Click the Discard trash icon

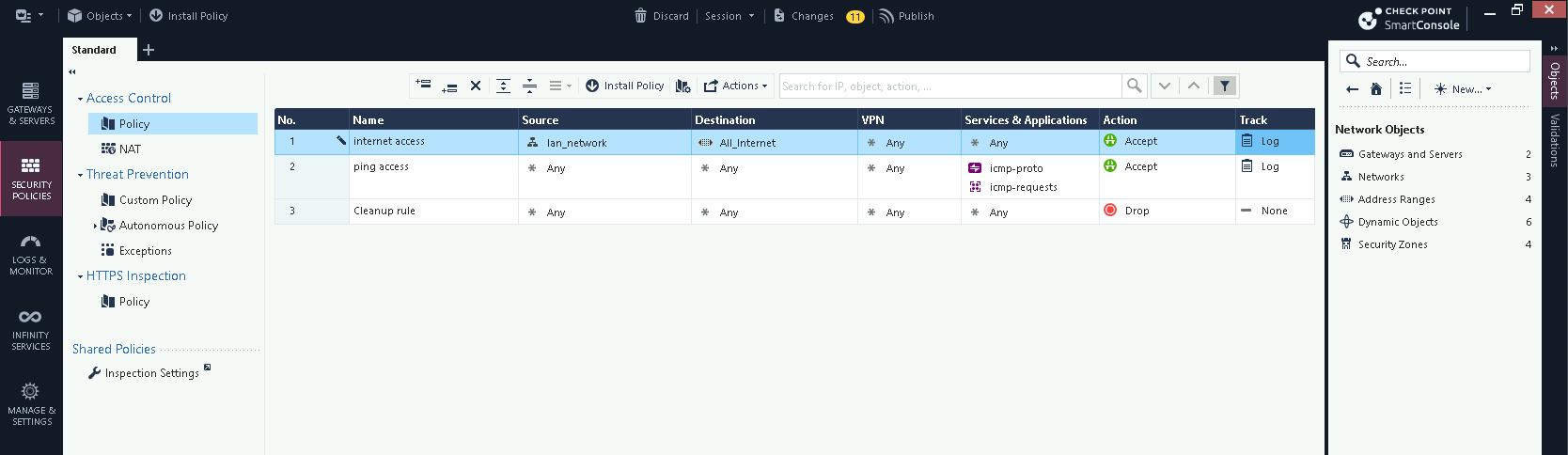641,16
